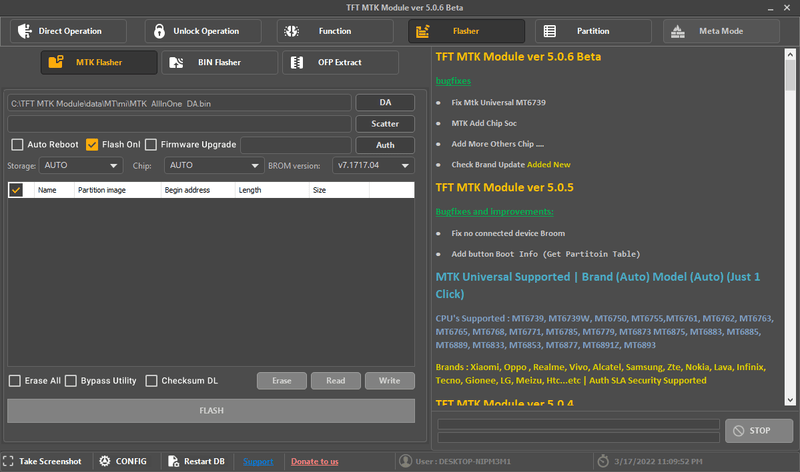The image size is (800, 472).
Task: Open the Meta Mode tab
Action: tap(721, 31)
